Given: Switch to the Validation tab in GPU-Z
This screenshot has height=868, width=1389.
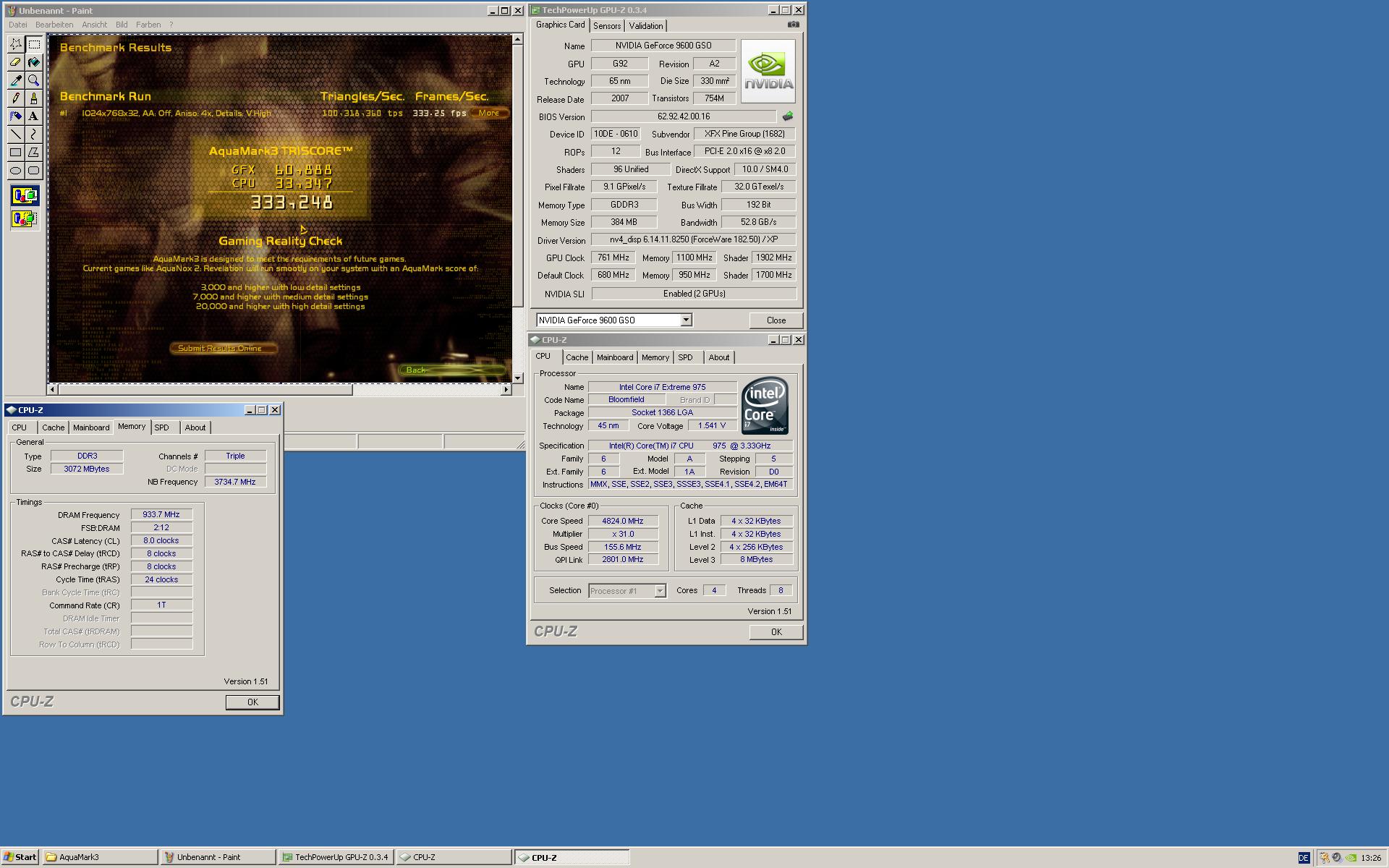Looking at the screenshot, I should click(x=645, y=26).
